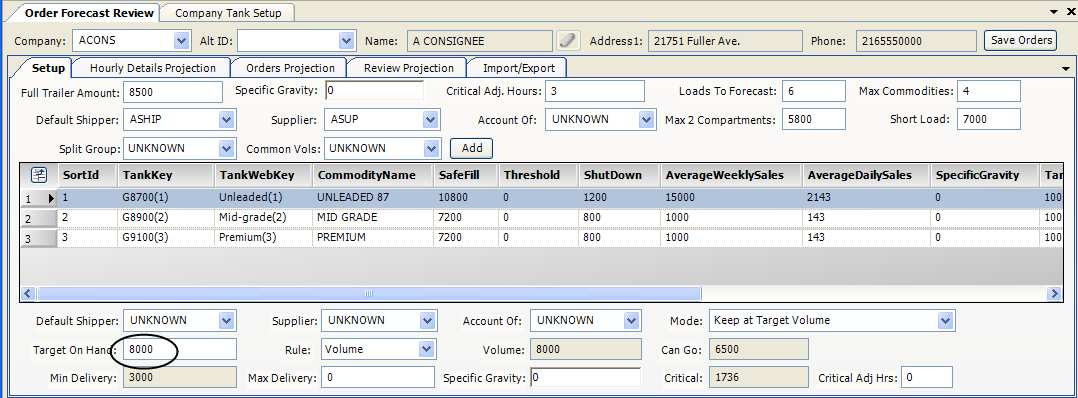Expand the Rule dropdown showing Volume

click(x=426, y=349)
